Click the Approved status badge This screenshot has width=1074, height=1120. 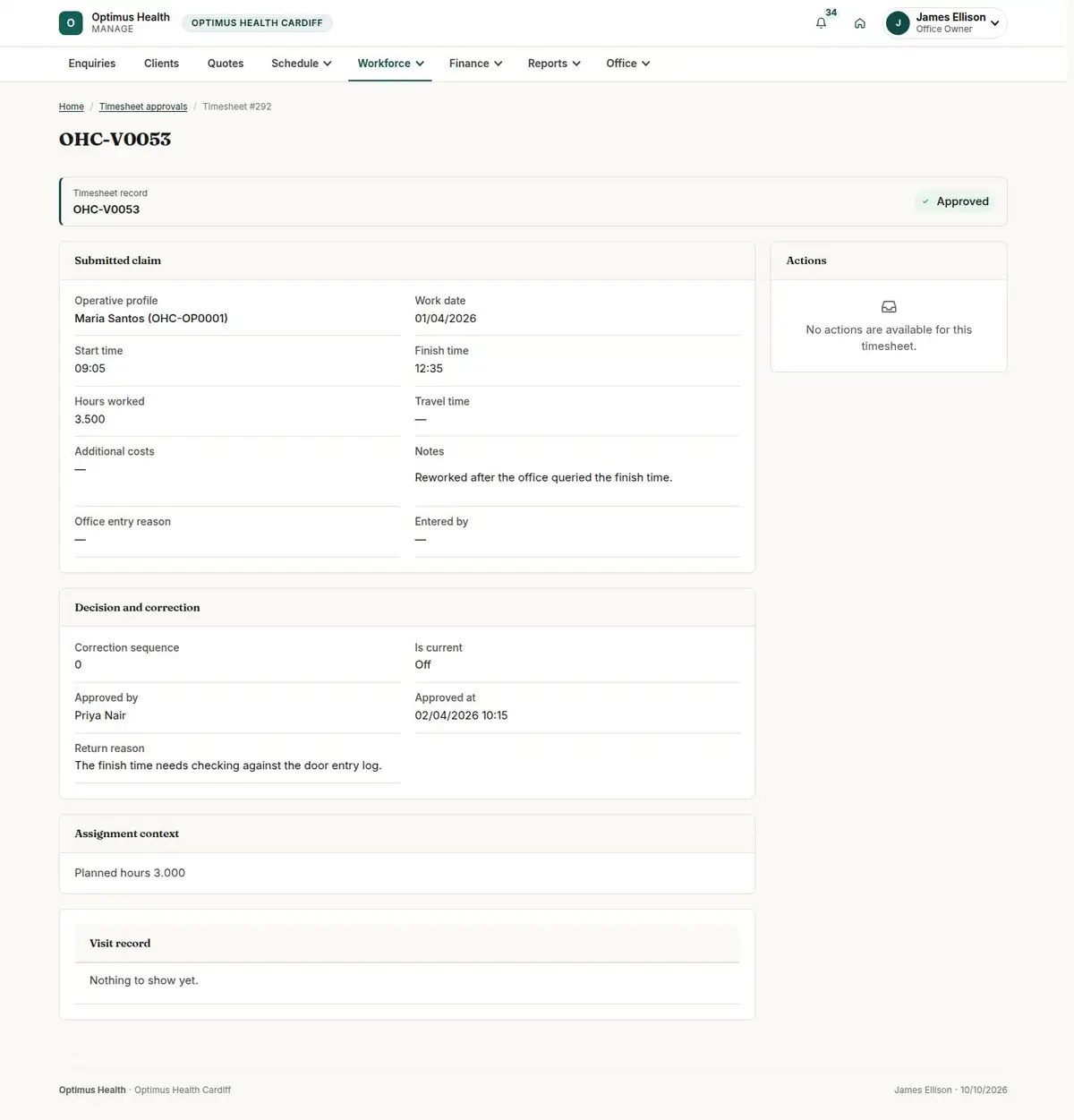pyautogui.click(x=955, y=201)
